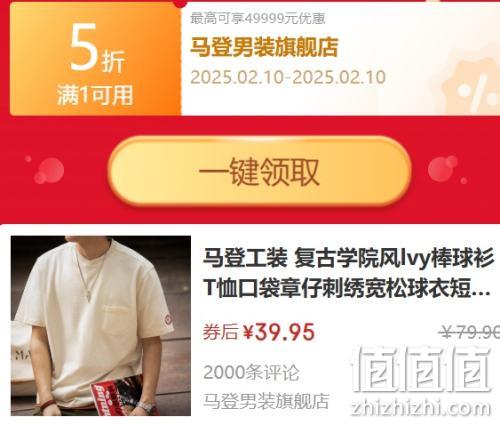Tap the 一键领取 claim button
This screenshot has width=500, height=425.
point(259,171)
